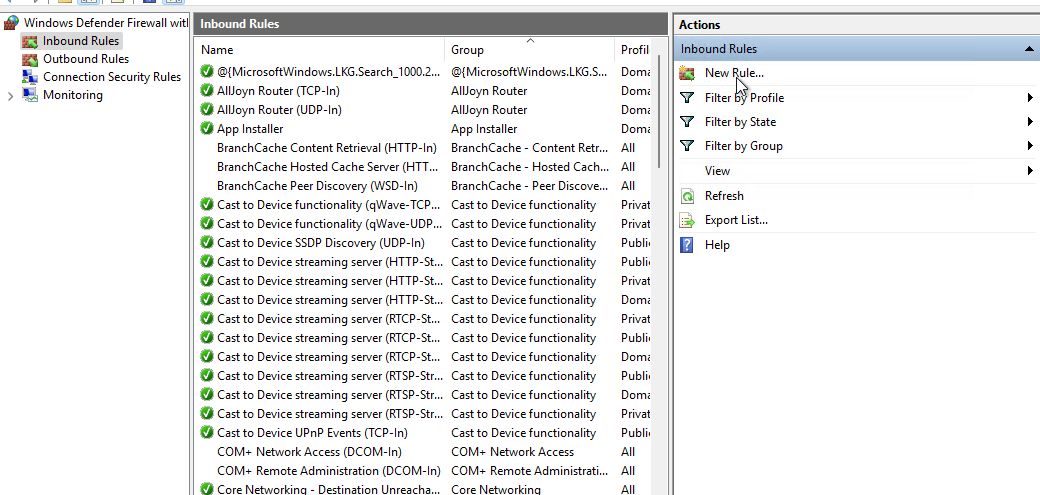Click check icon for Cast to Device SSDP Discovery
Screen dimensions: 1040x495
(x=207, y=243)
